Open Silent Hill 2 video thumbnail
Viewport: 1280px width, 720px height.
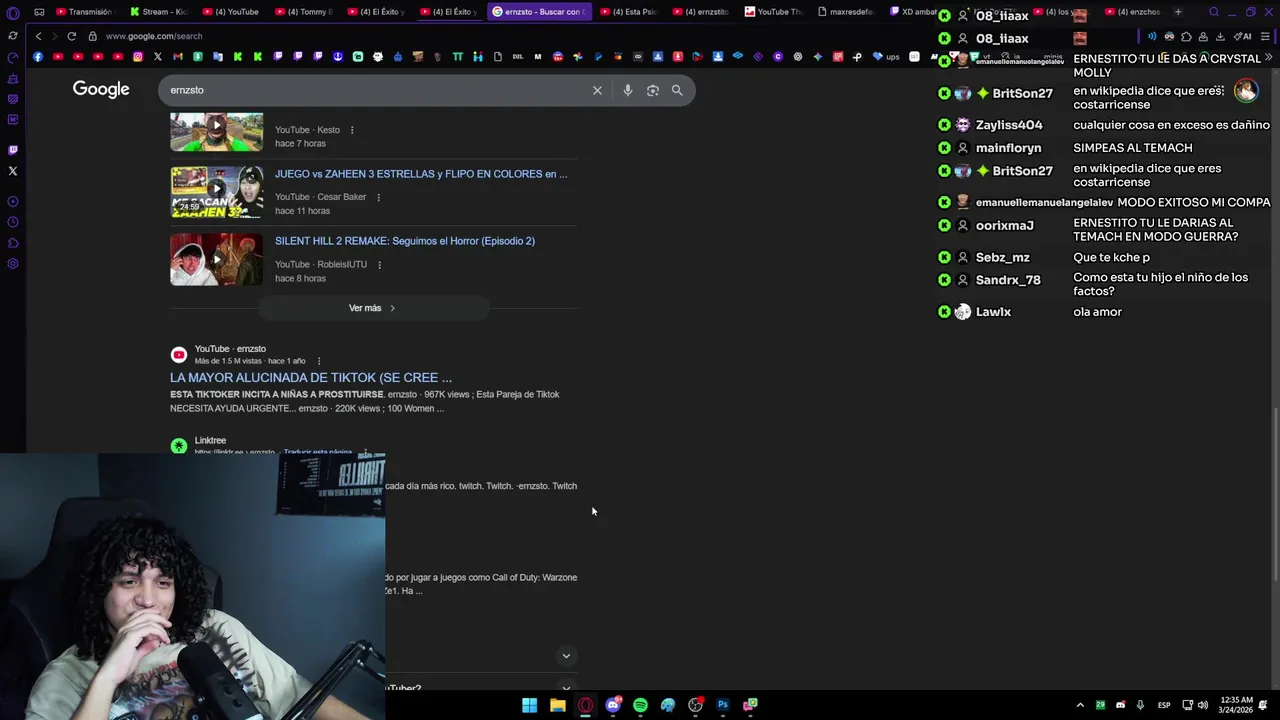pos(216,259)
